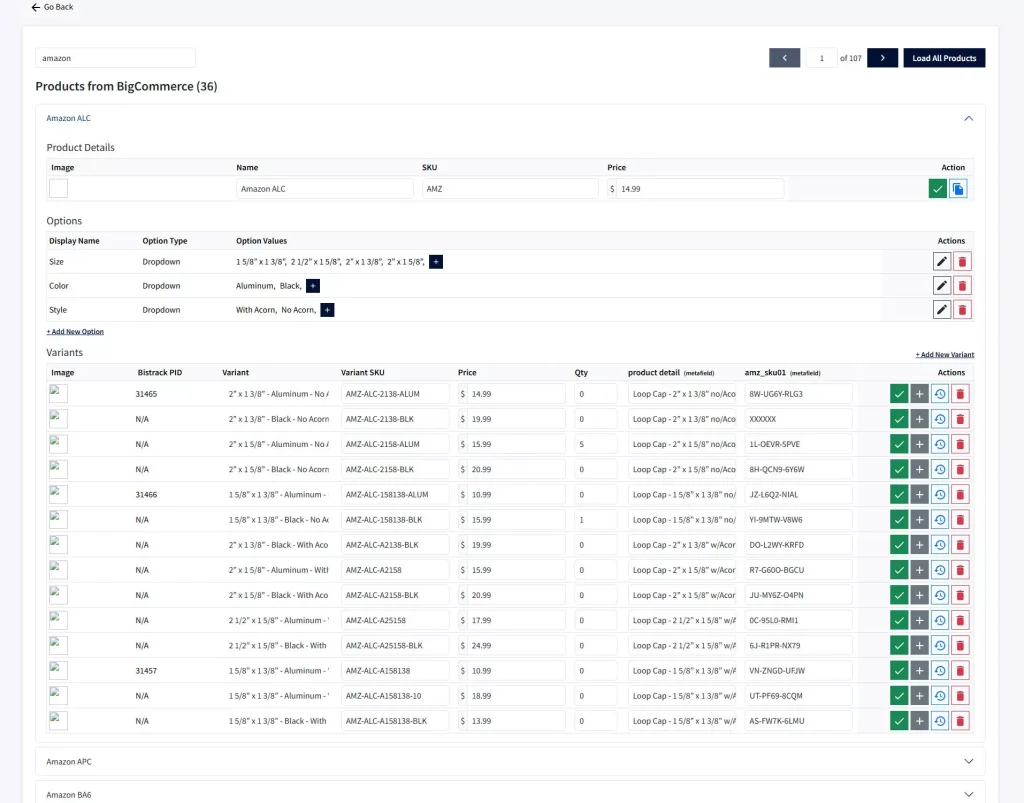Collapse the Amazon ALC section

(968, 118)
